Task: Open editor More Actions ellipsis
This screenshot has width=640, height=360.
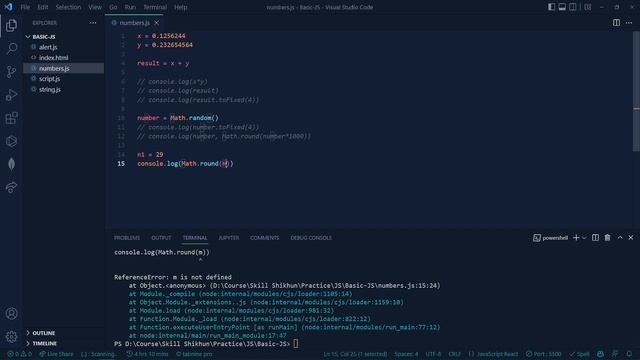Action: tap(629, 23)
